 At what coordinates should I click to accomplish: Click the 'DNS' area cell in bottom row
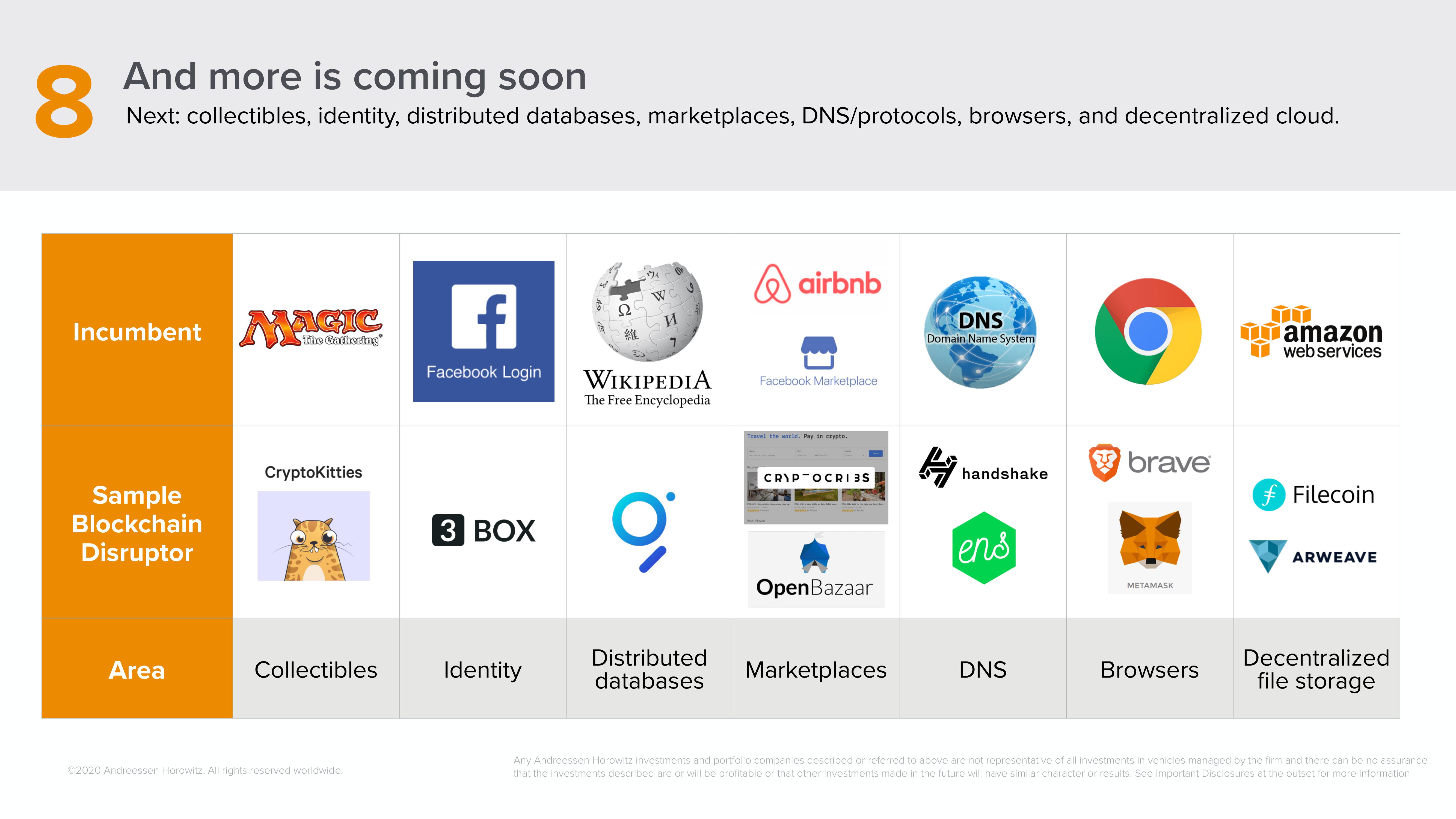pyautogui.click(x=983, y=668)
